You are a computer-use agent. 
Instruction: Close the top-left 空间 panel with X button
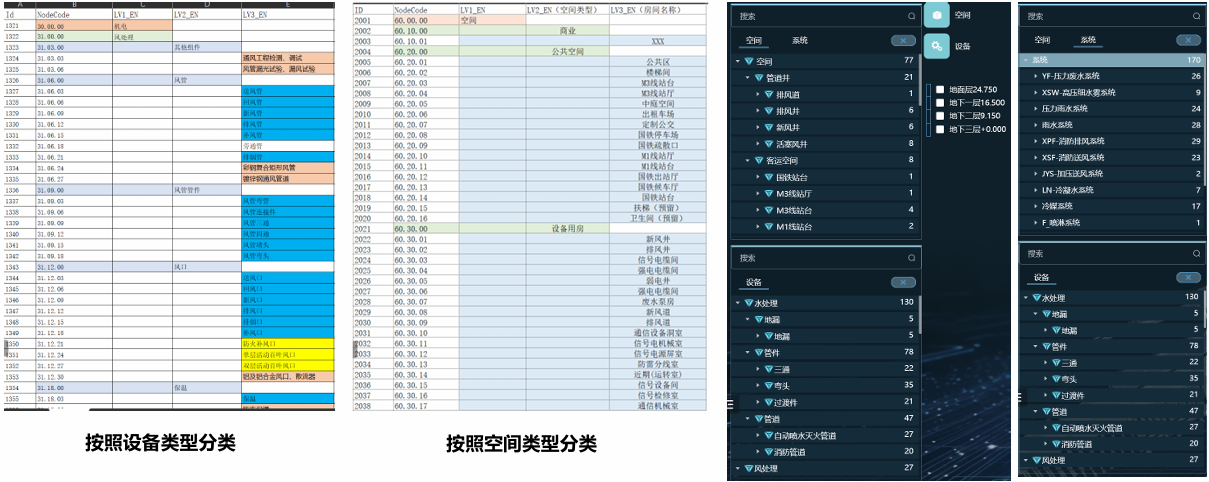click(x=901, y=41)
